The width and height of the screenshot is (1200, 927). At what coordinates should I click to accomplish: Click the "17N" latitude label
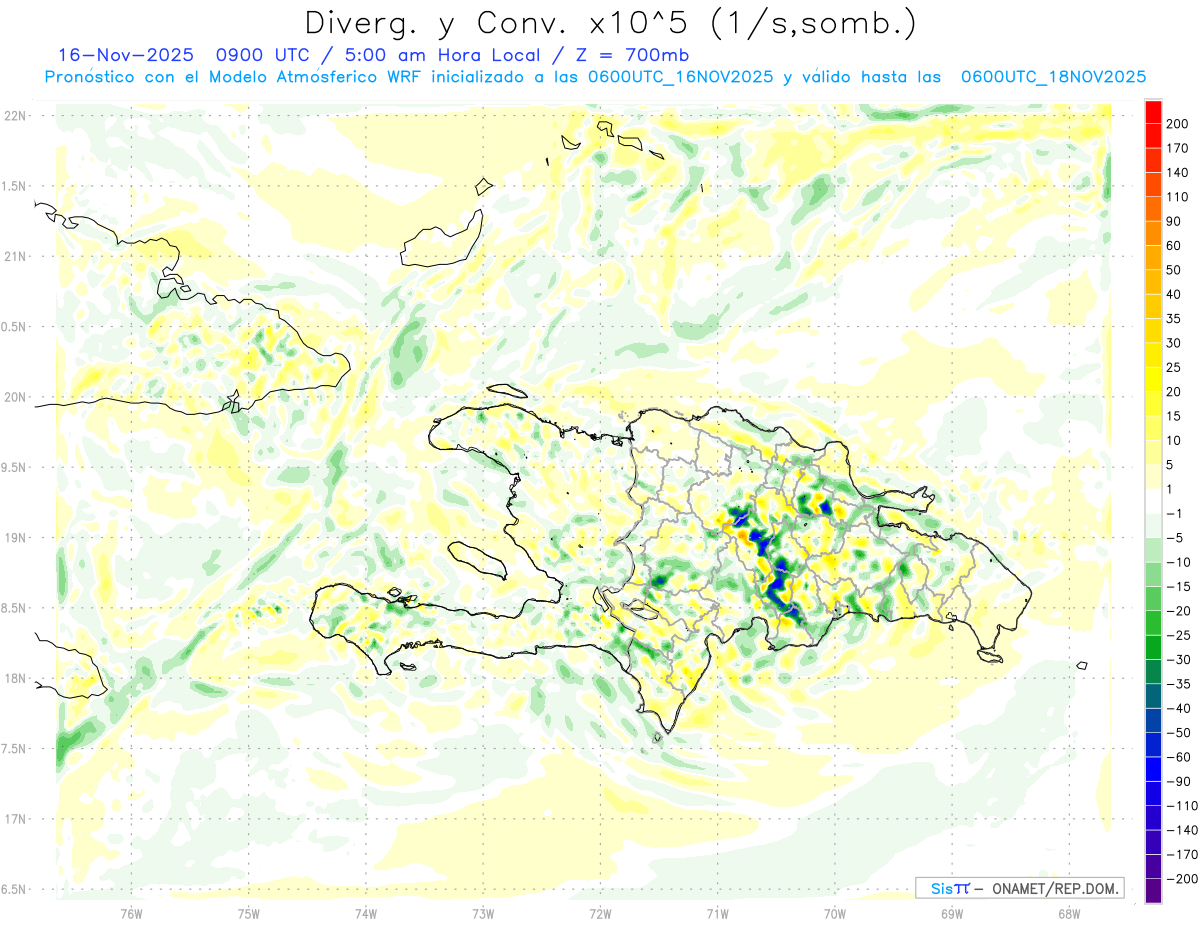tap(15, 819)
